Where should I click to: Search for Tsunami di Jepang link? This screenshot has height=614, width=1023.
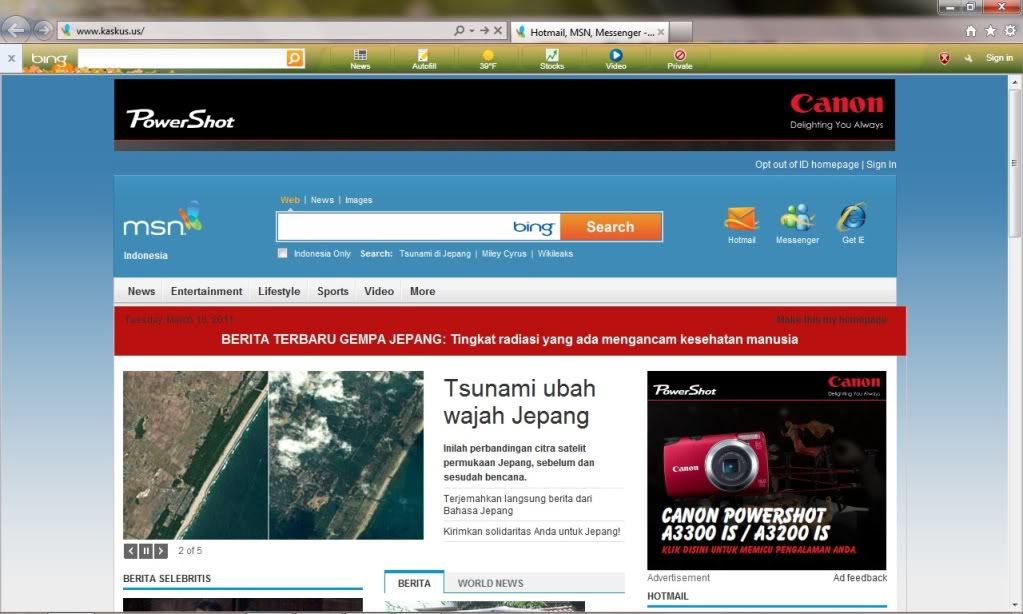pos(435,254)
